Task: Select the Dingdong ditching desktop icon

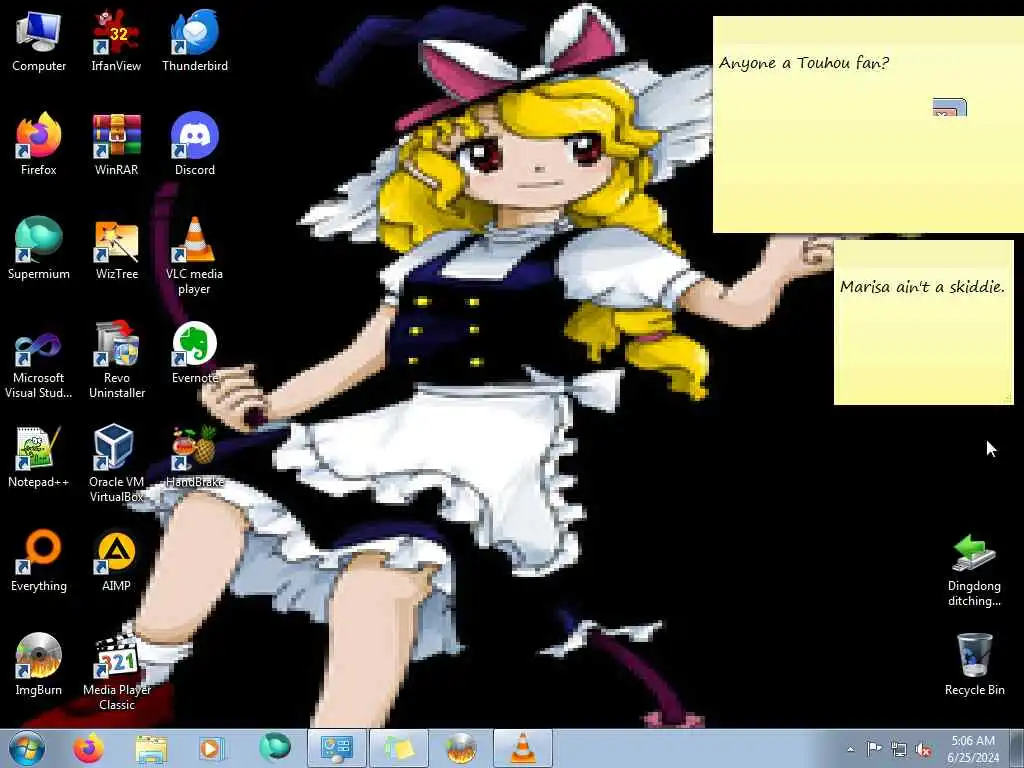Action: click(x=974, y=569)
